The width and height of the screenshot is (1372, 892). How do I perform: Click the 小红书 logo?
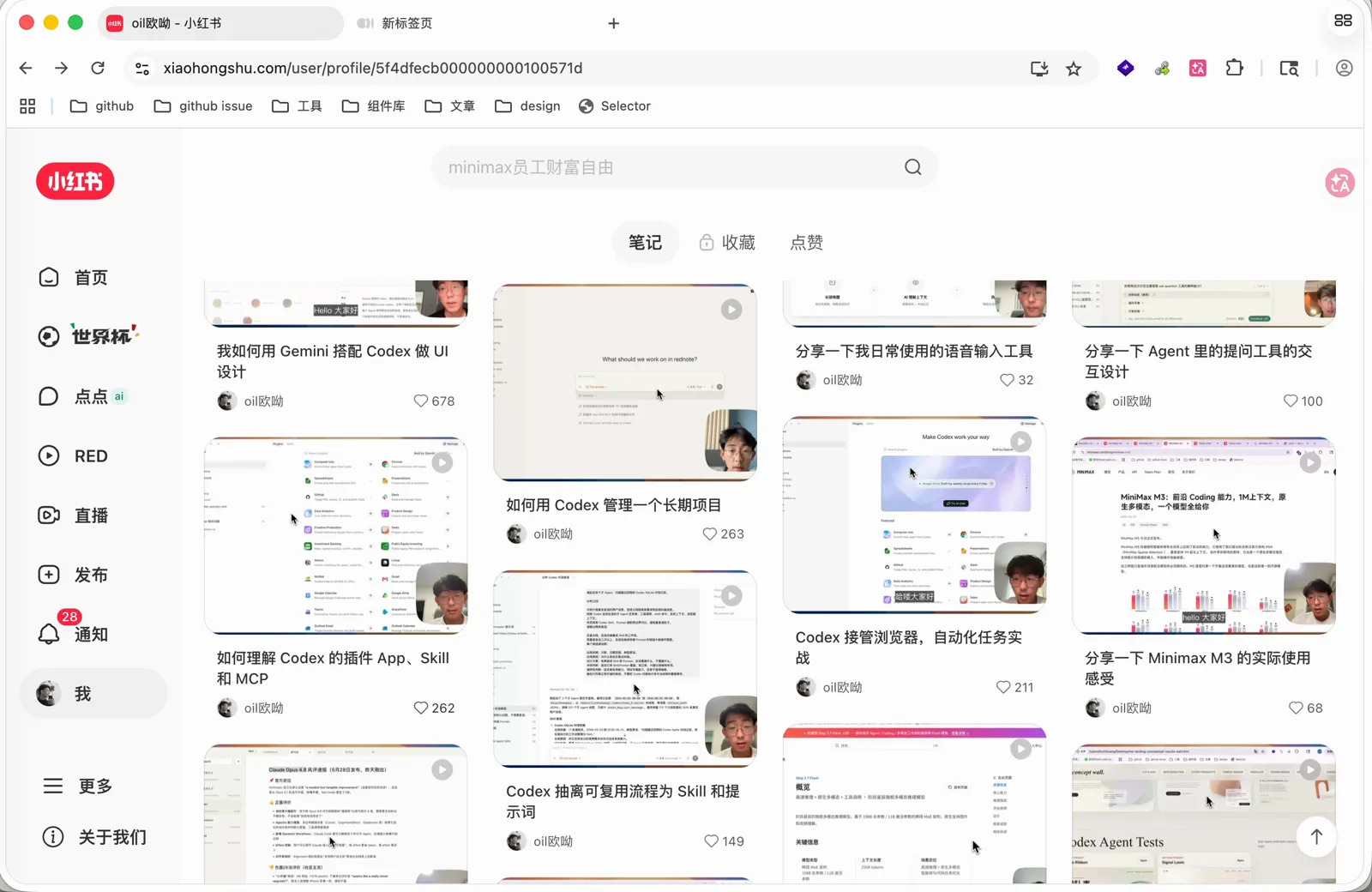tap(75, 181)
